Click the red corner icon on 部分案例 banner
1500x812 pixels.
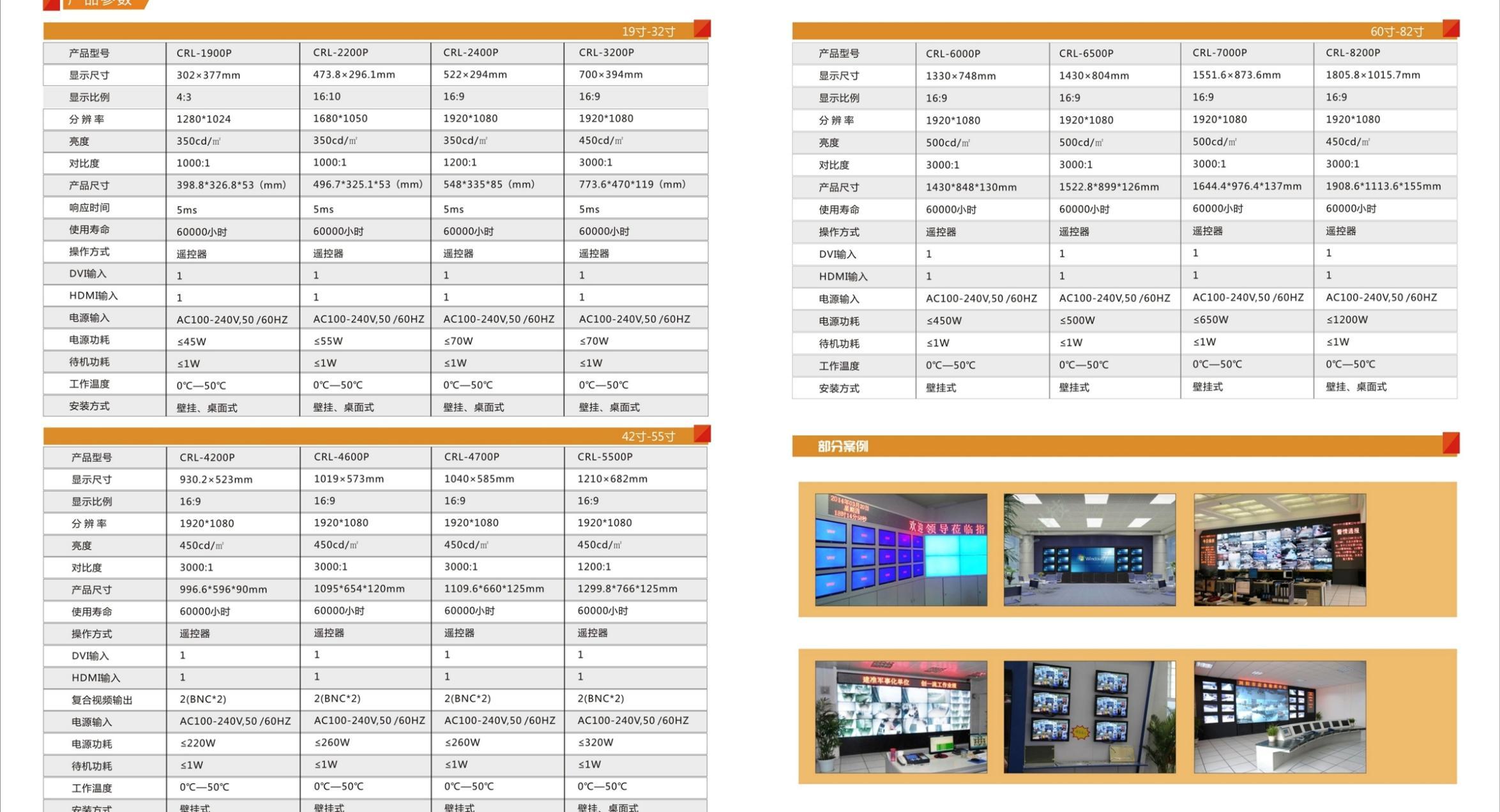point(1451,443)
